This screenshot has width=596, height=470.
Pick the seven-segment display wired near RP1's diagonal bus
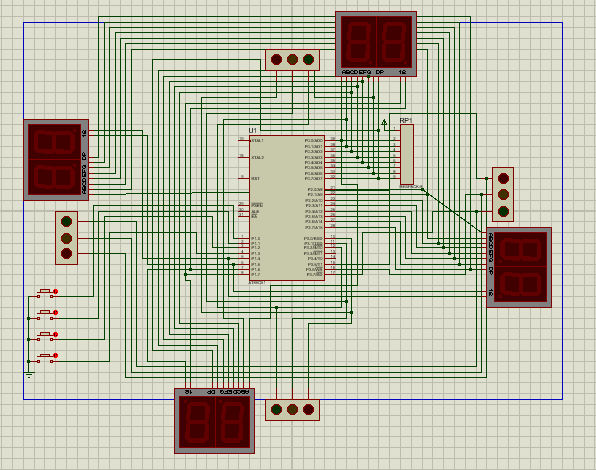(x=519, y=267)
